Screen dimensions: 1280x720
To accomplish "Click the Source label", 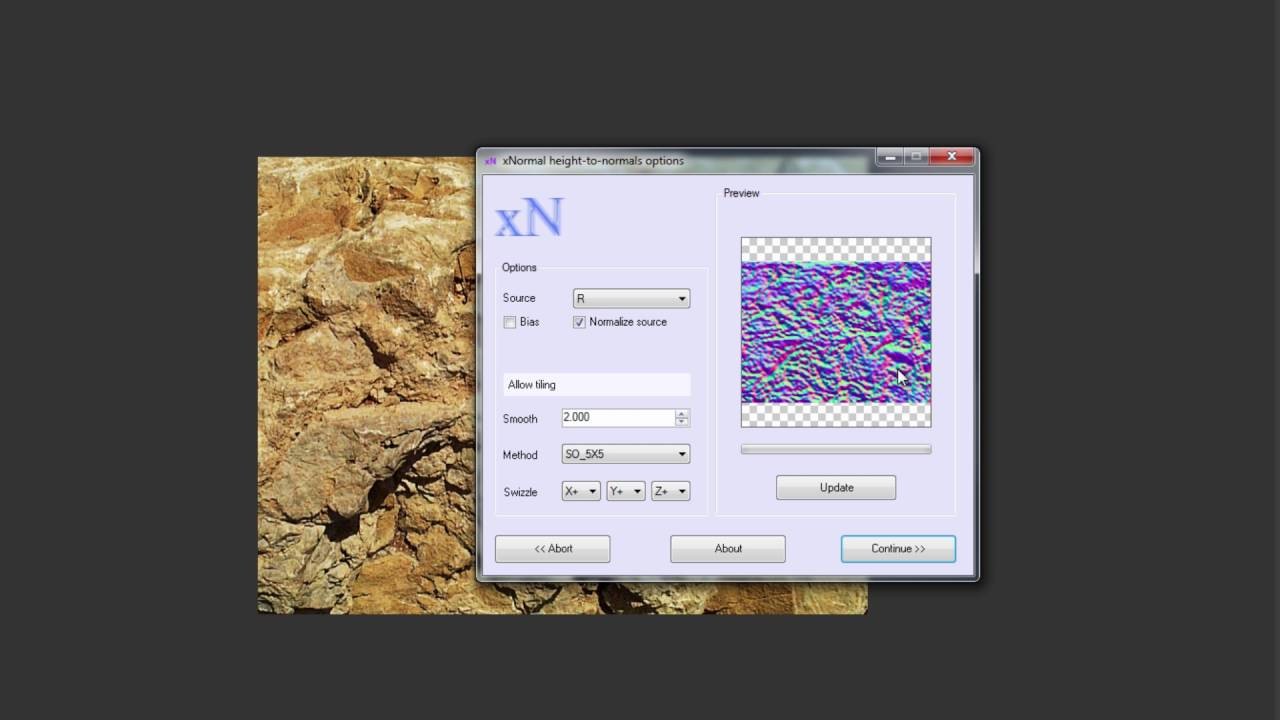I will point(519,298).
